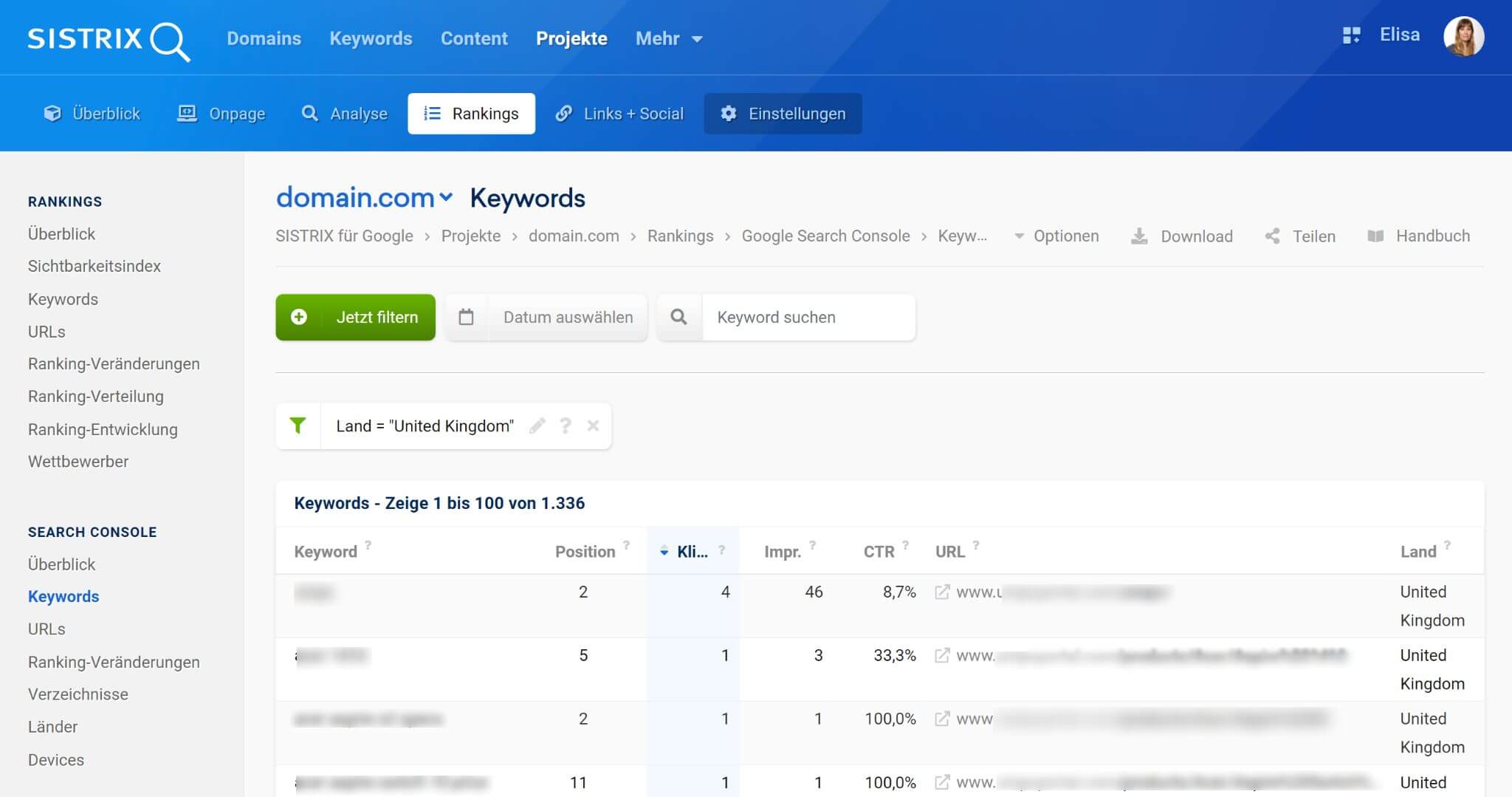Open Elisa's profile avatar

pyautogui.click(x=1463, y=37)
